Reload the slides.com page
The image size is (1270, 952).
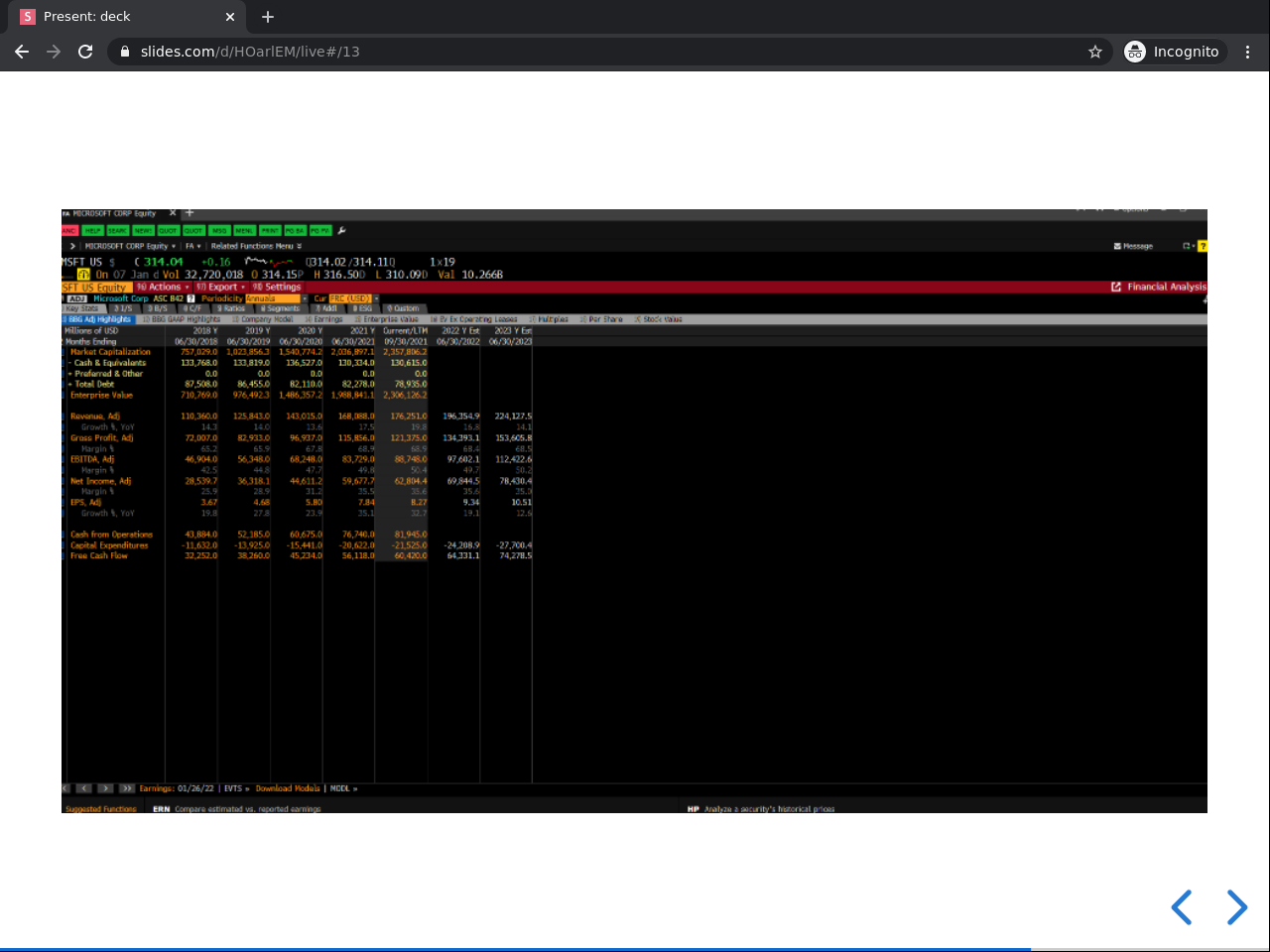(x=85, y=52)
